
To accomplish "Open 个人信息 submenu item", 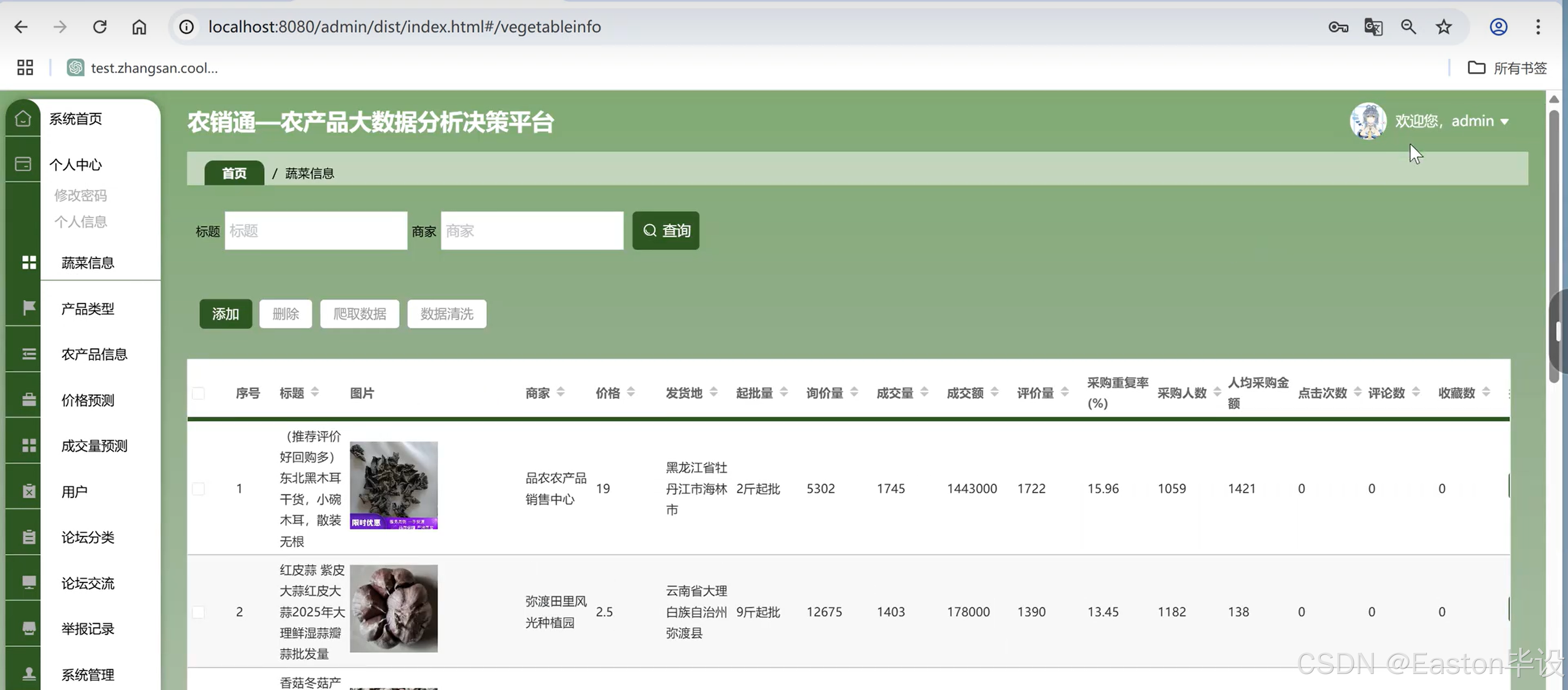I will pos(80,221).
